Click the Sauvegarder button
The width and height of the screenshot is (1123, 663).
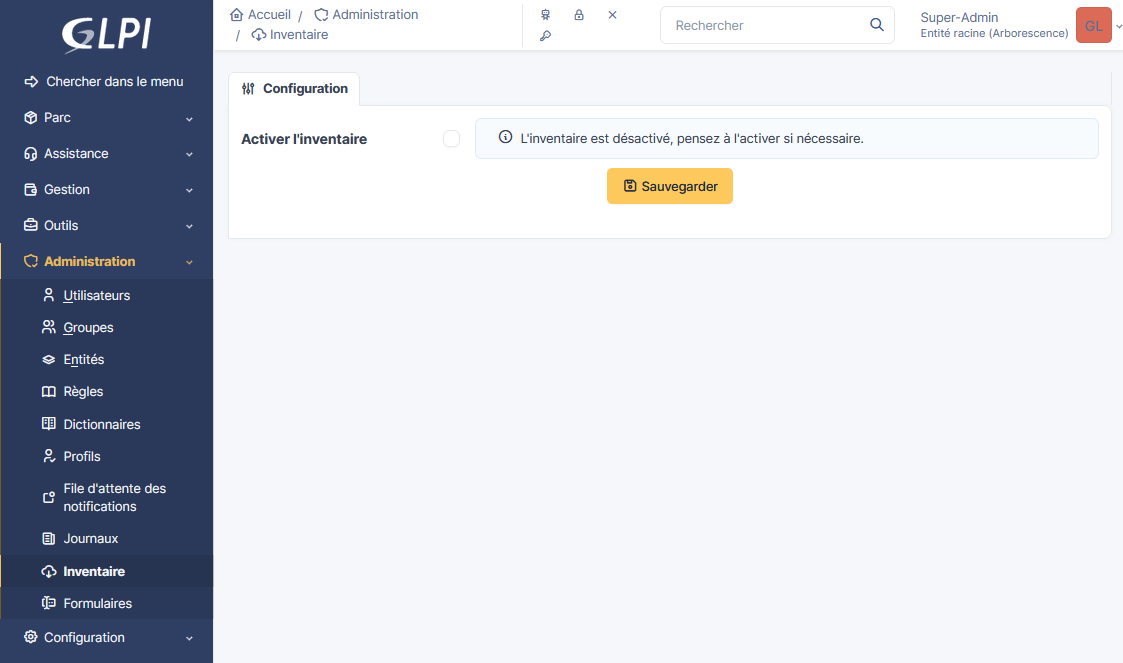coord(670,186)
